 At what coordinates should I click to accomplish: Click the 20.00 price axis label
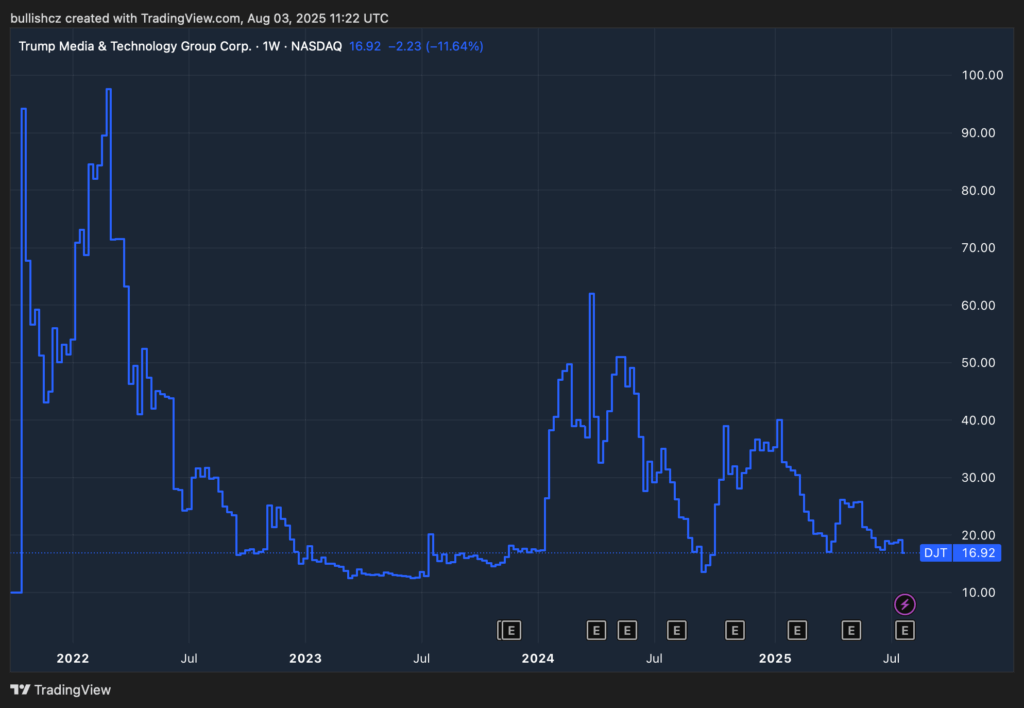[x=978, y=535]
